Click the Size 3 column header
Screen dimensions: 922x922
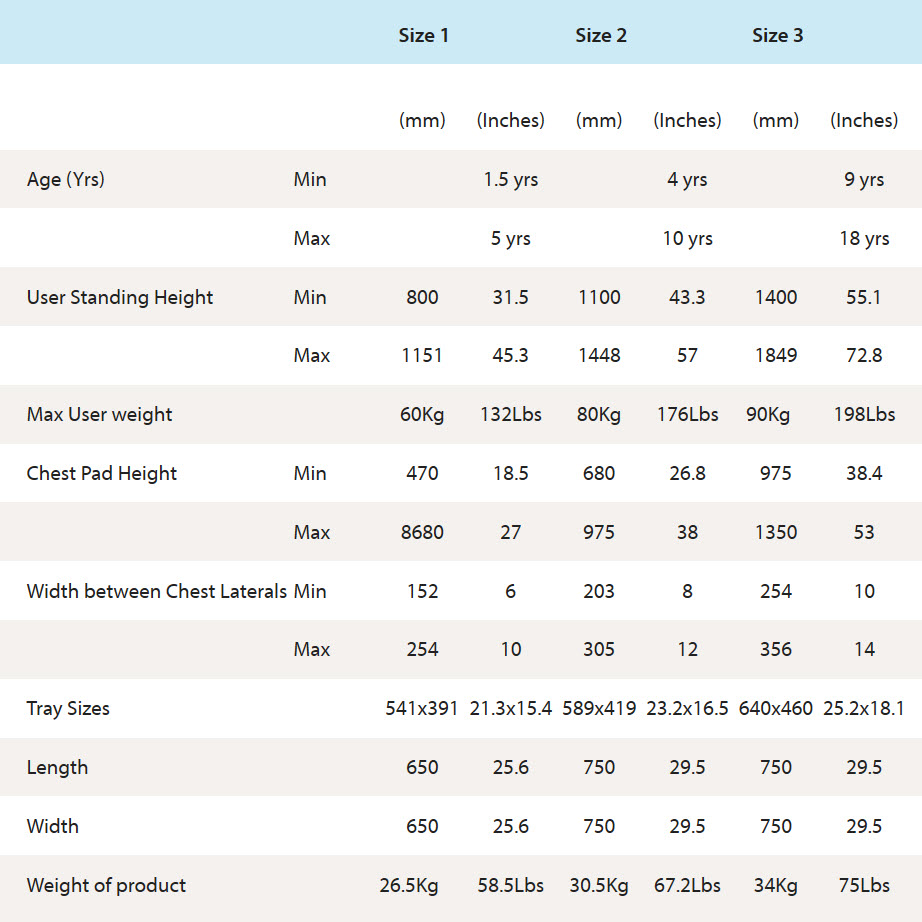[777, 35]
